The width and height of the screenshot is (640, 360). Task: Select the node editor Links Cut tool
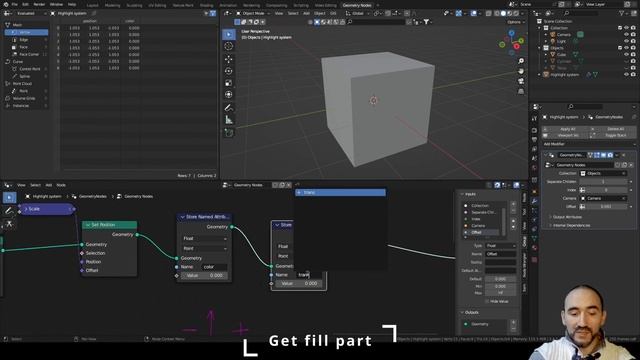point(9,224)
